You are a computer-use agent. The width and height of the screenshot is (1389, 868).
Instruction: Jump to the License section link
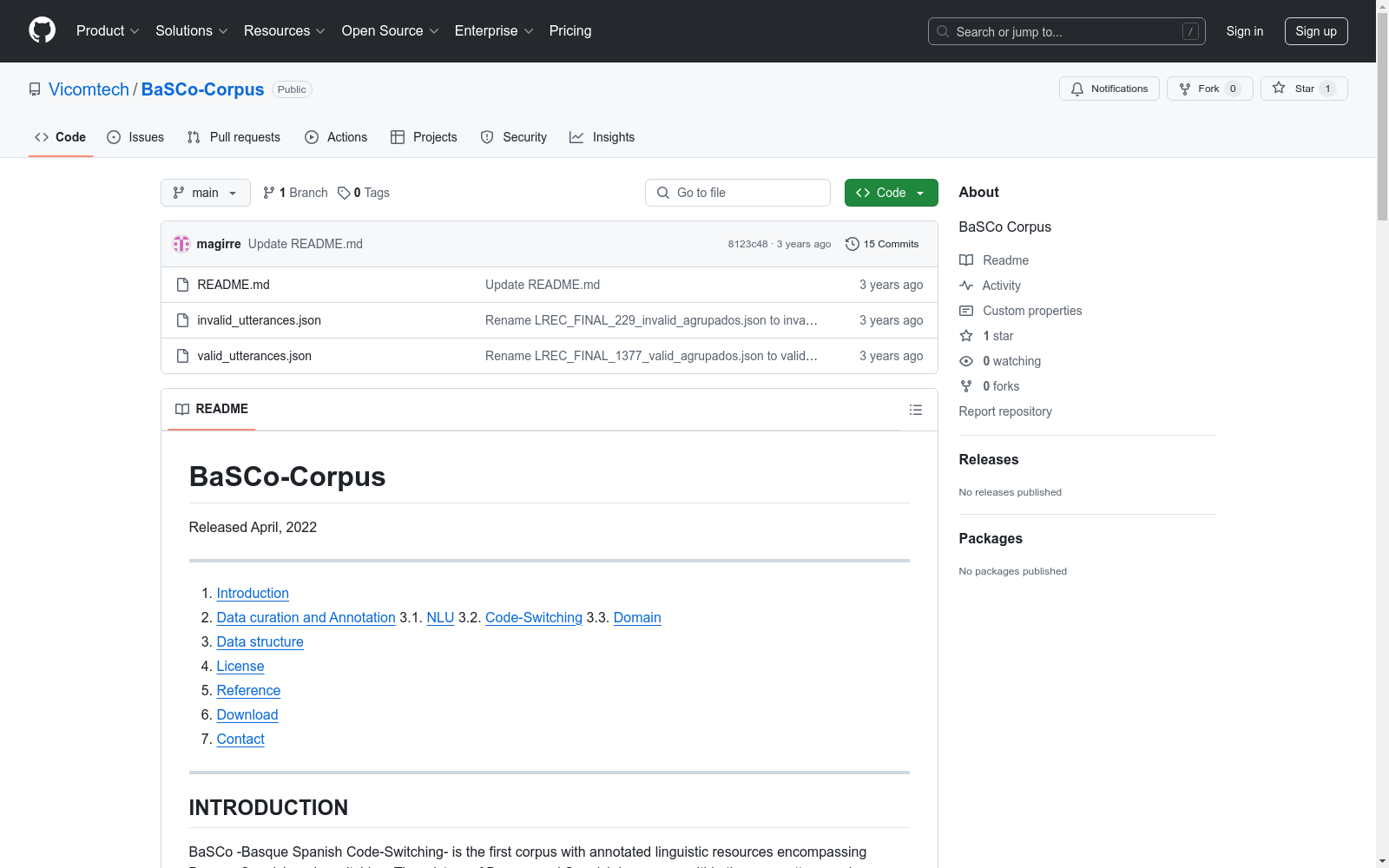[x=240, y=666]
